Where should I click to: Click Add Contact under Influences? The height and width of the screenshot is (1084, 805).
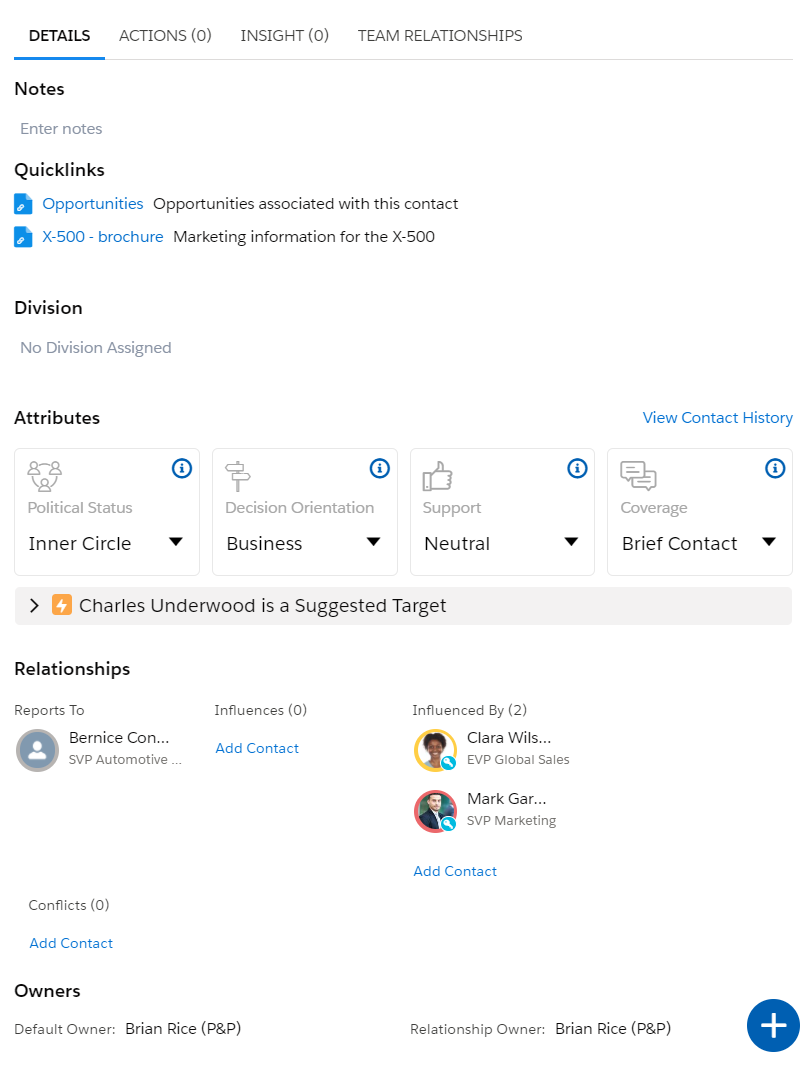pos(257,748)
